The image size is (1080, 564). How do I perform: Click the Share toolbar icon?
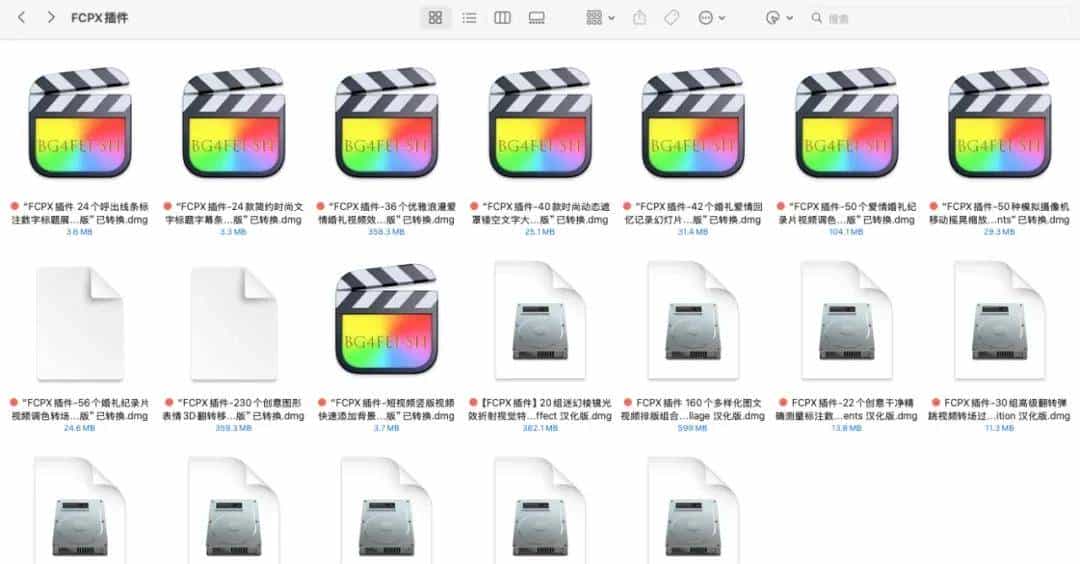click(639, 18)
